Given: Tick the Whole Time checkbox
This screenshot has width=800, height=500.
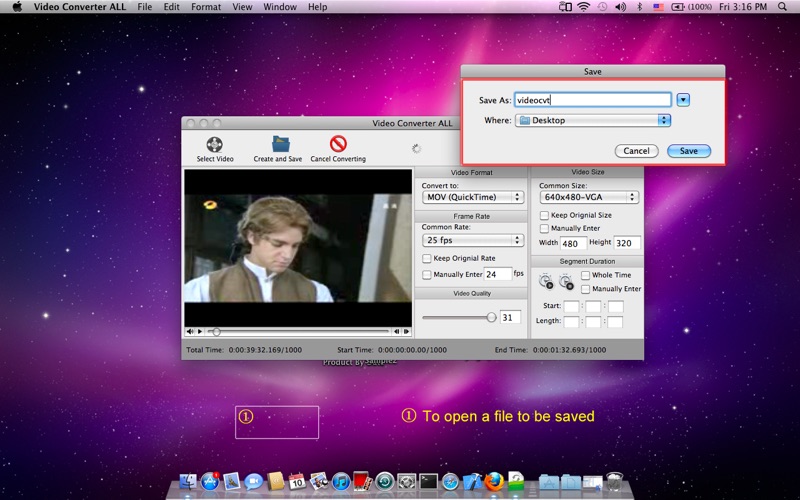Looking at the screenshot, I should click(x=586, y=275).
